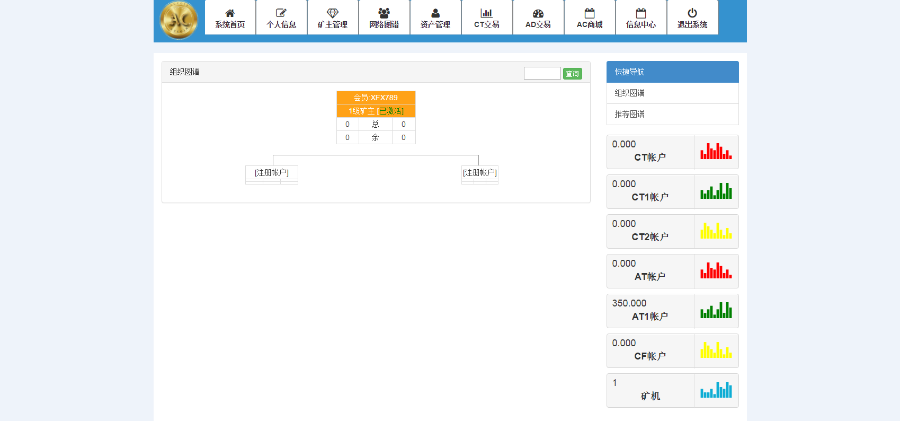This screenshot has width=900, height=421.
Task: Click the red bar chart beside AT帐户
Action: (x=716, y=271)
